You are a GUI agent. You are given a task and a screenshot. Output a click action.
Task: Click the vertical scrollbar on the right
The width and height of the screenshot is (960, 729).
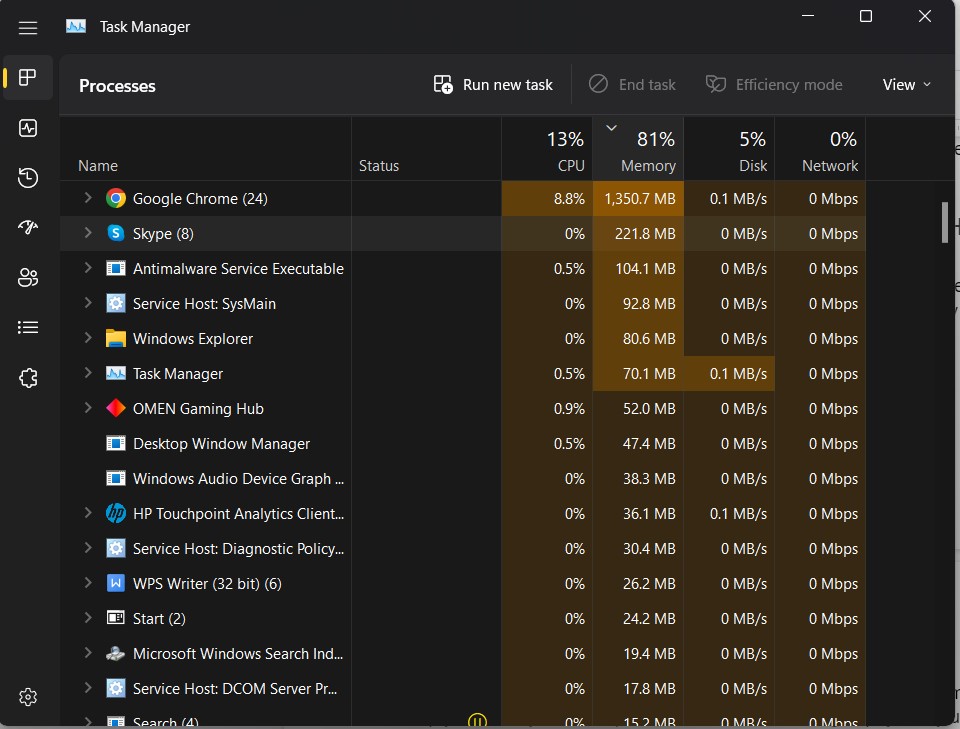pyautogui.click(x=943, y=223)
